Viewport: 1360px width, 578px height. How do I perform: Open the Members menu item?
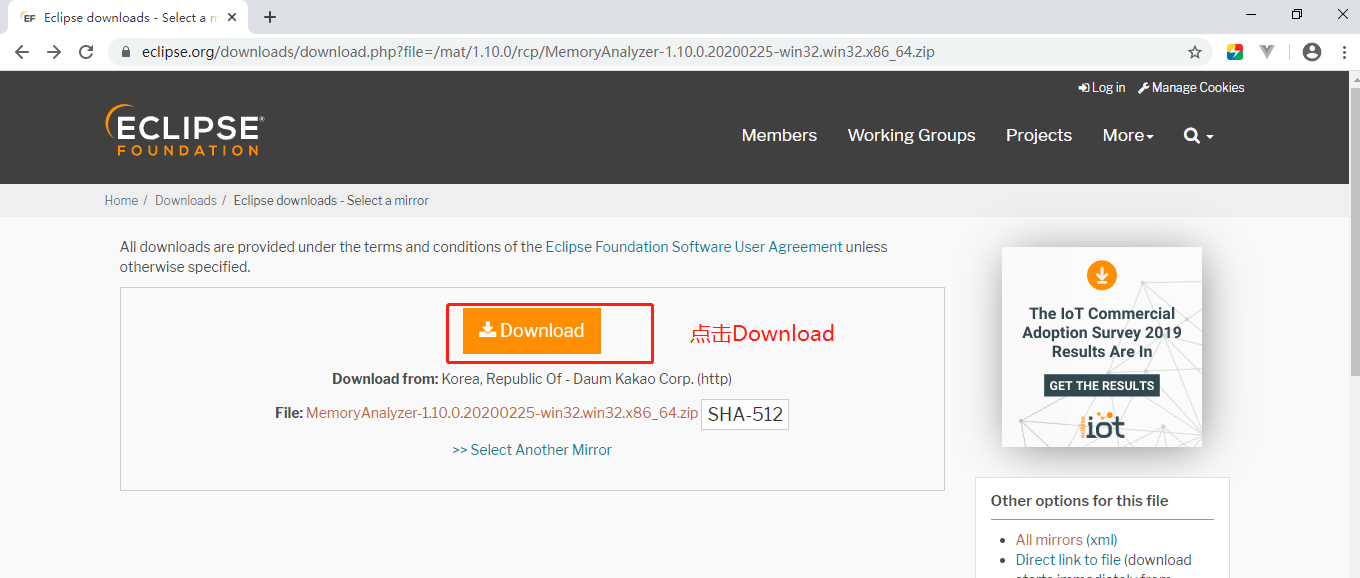tap(779, 135)
